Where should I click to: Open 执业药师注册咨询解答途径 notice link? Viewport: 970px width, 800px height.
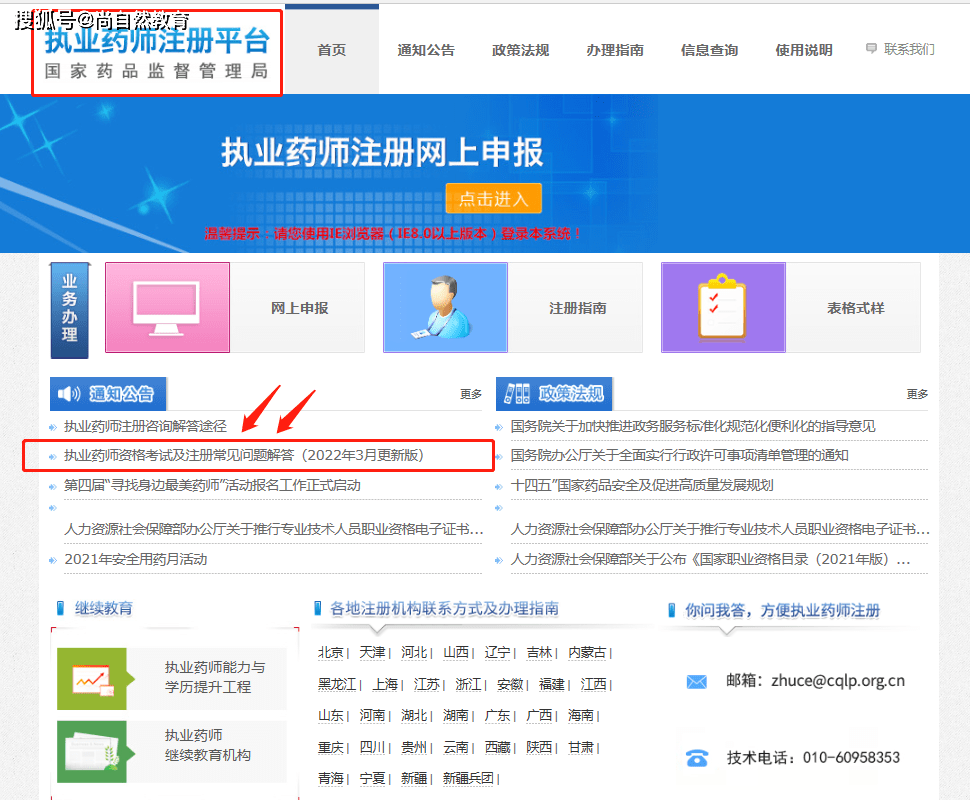click(x=145, y=426)
